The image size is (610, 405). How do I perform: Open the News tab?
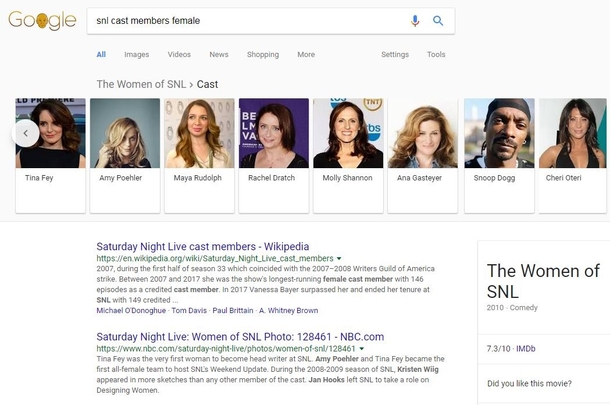click(x=219, y=54)
